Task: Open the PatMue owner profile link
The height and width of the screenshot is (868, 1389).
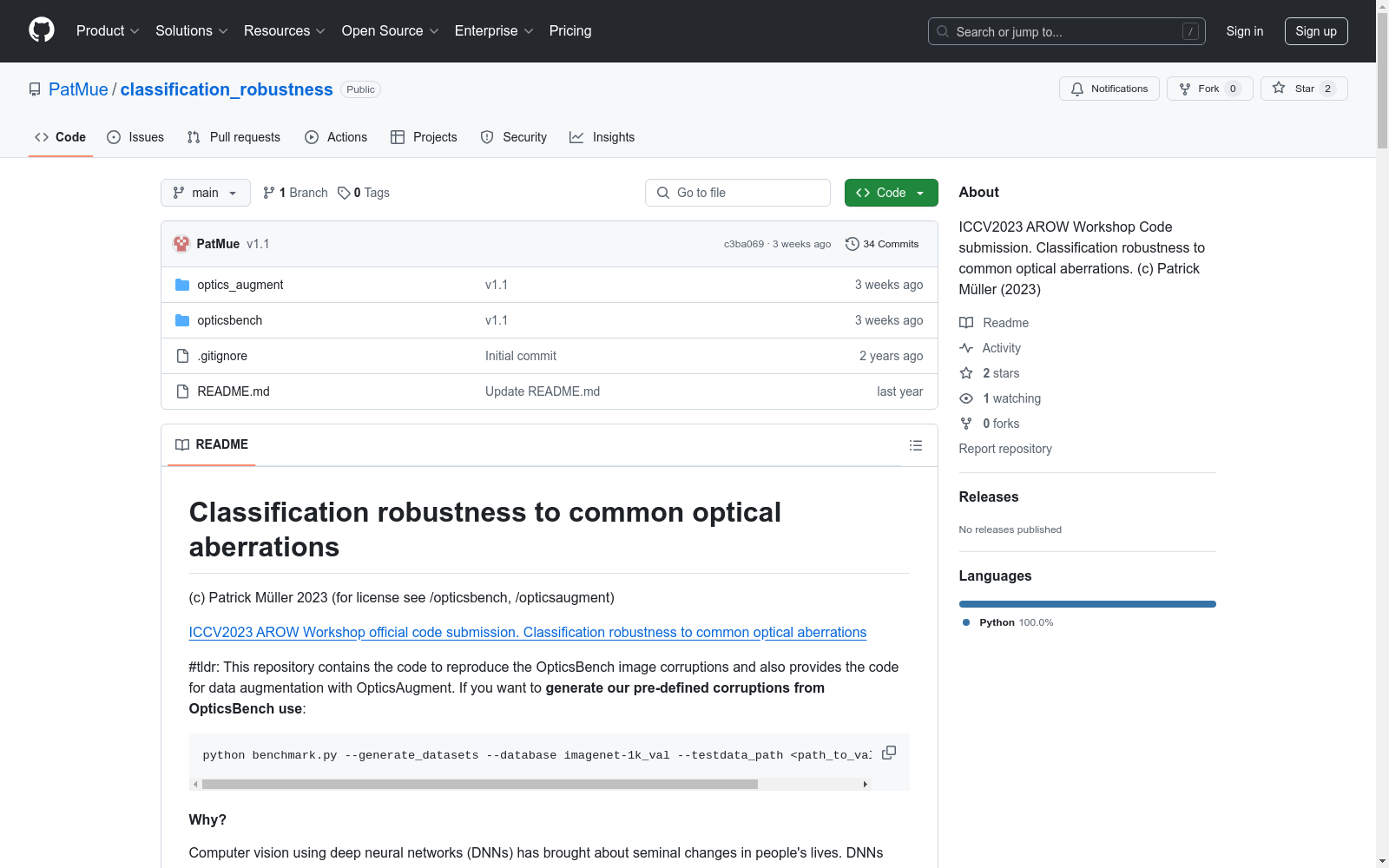Action: [78, 89]
